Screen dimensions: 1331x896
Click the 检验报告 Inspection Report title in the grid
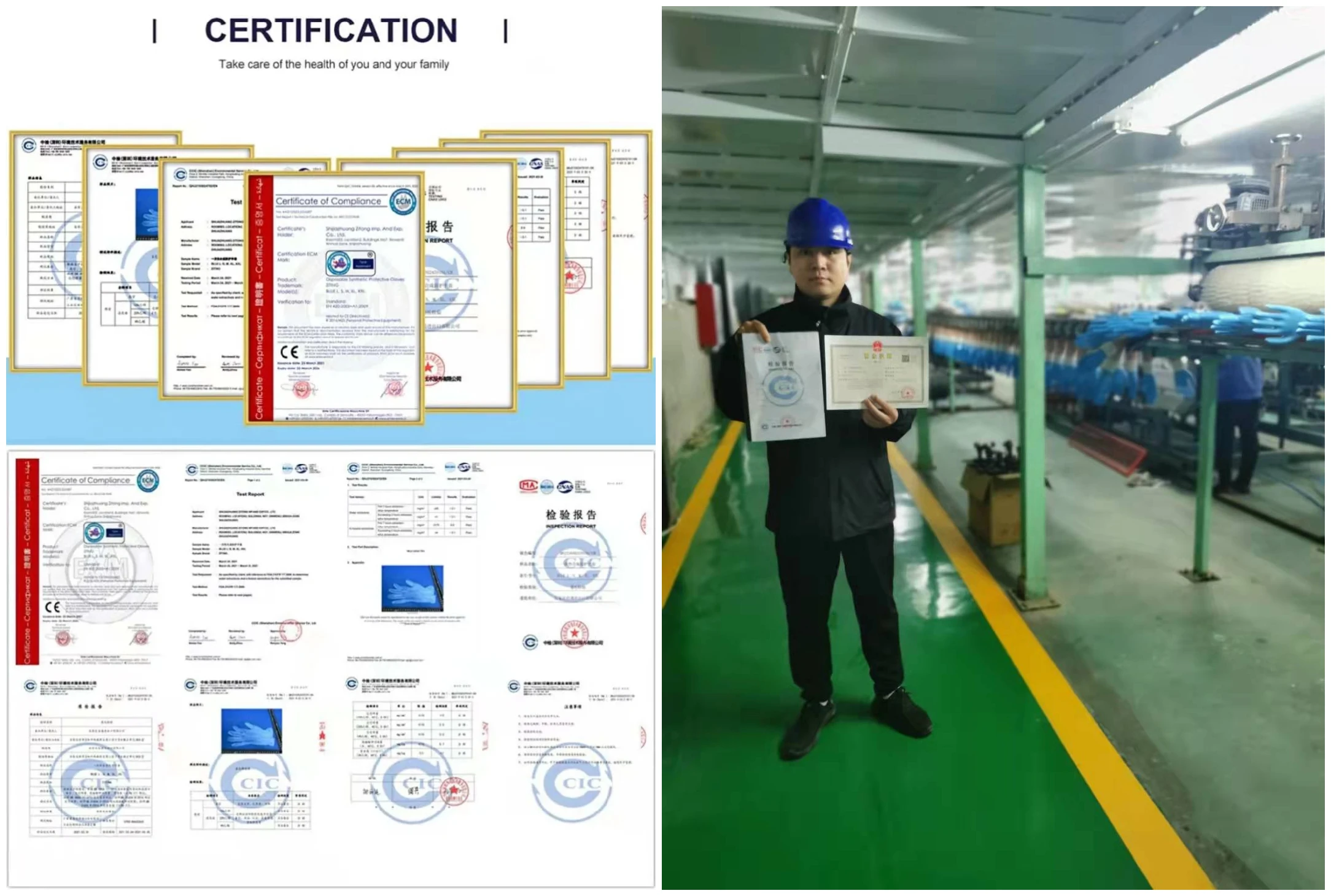[570, 516]
